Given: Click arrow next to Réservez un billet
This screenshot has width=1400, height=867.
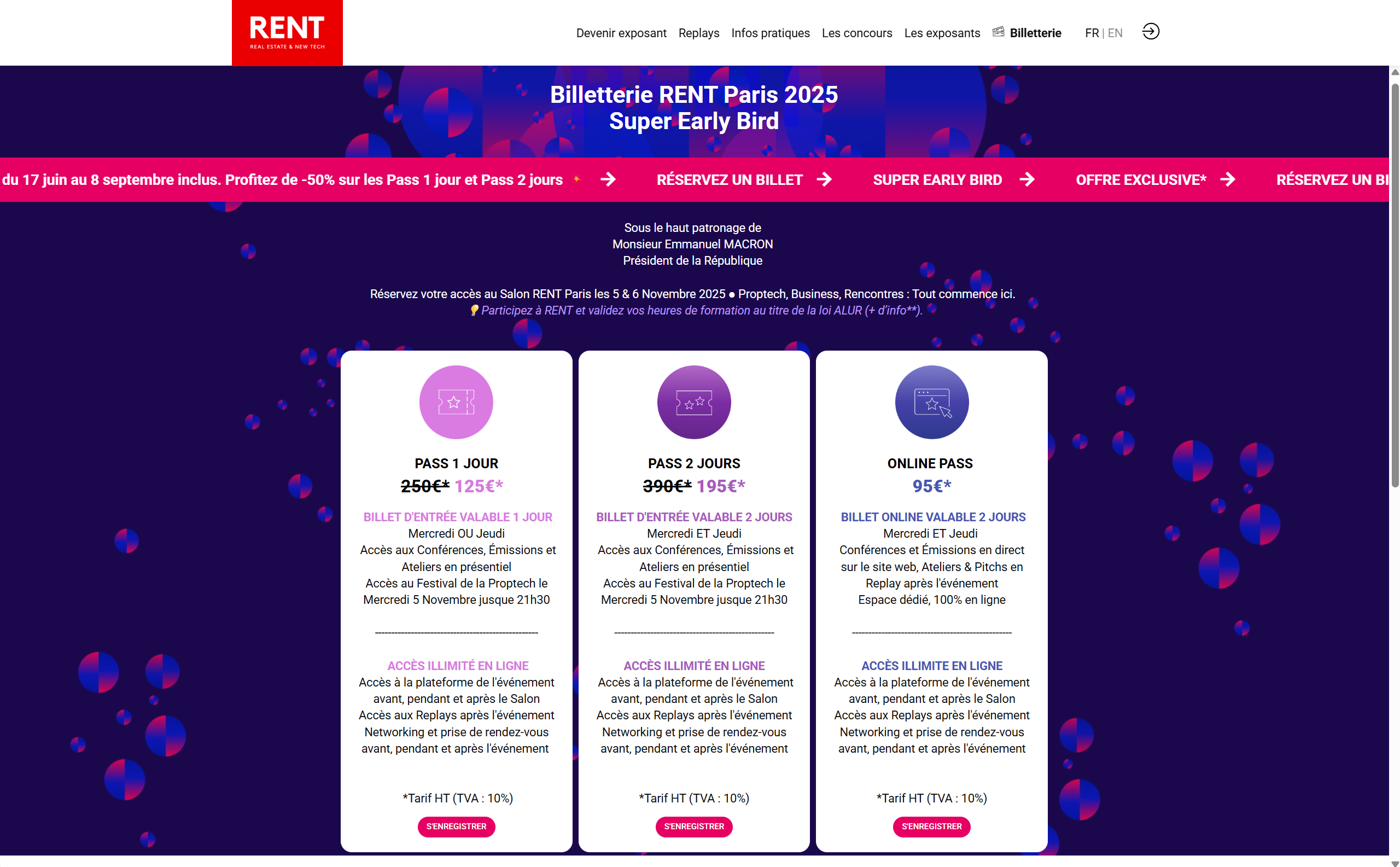Looking at the screenshot, I should 824,179.
